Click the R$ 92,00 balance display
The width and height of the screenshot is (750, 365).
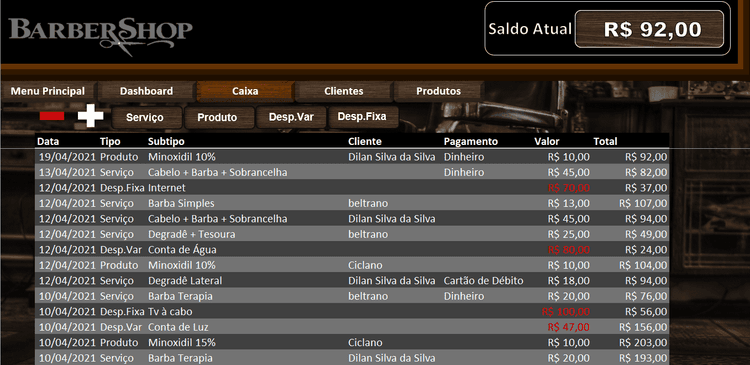pos(649,29)
